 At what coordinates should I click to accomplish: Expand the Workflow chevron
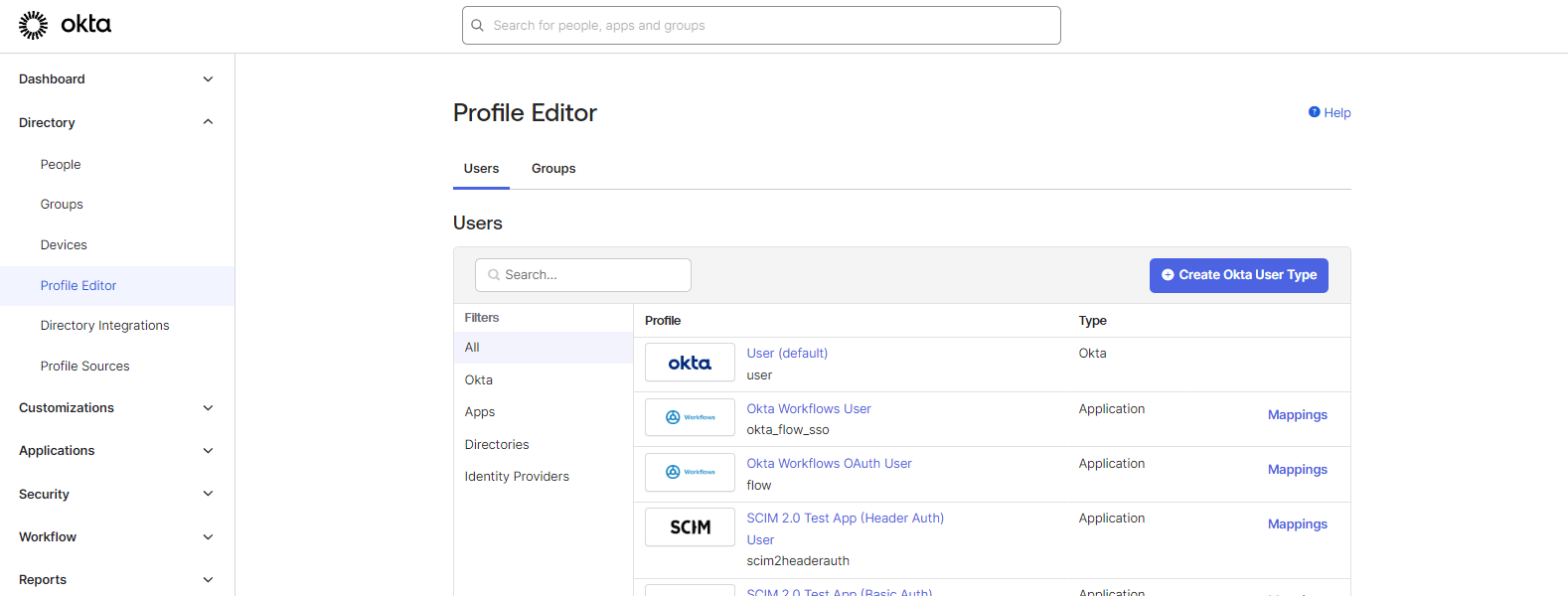pos(208,537)
